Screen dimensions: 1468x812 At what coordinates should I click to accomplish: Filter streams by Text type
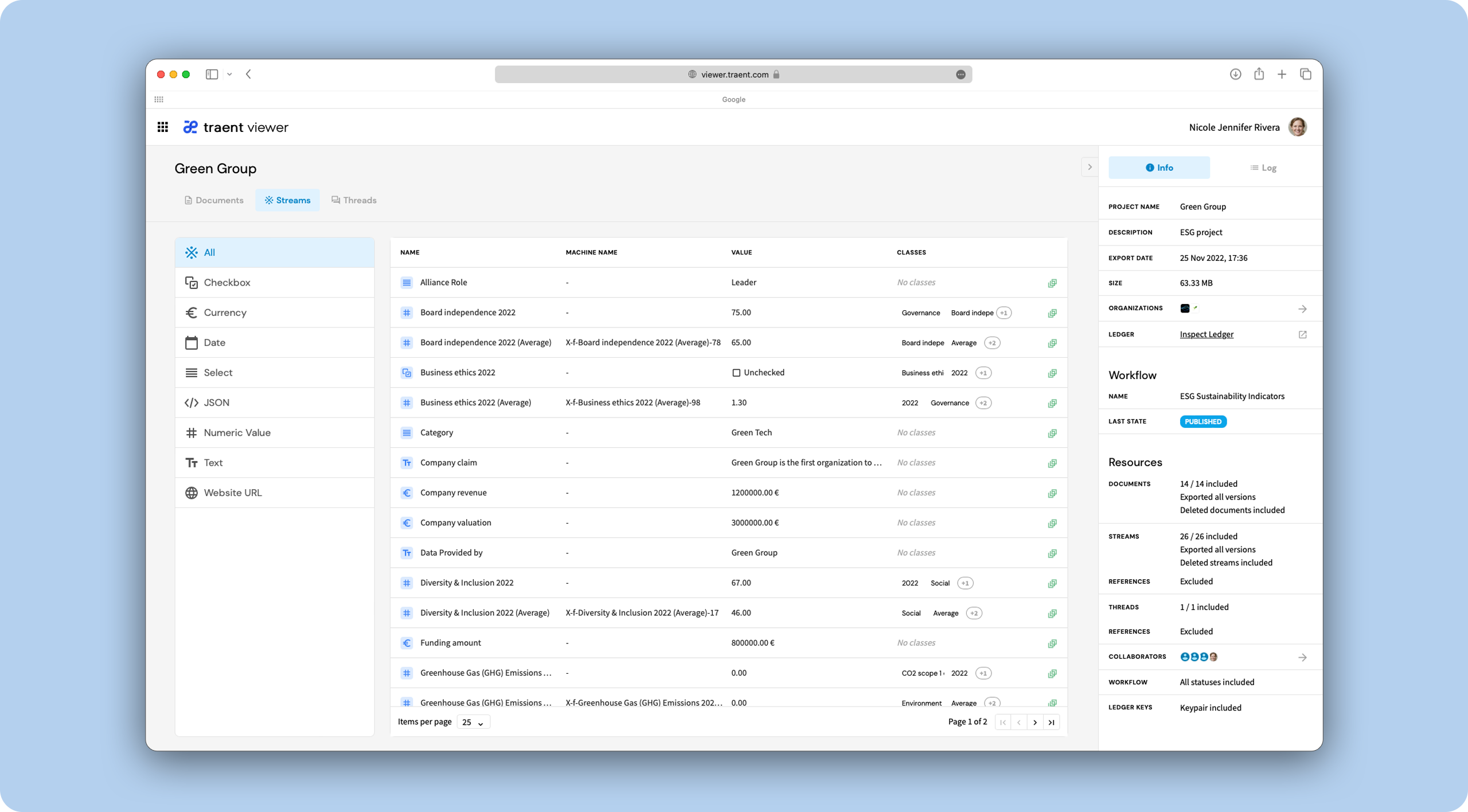click(x=275, y=463)
